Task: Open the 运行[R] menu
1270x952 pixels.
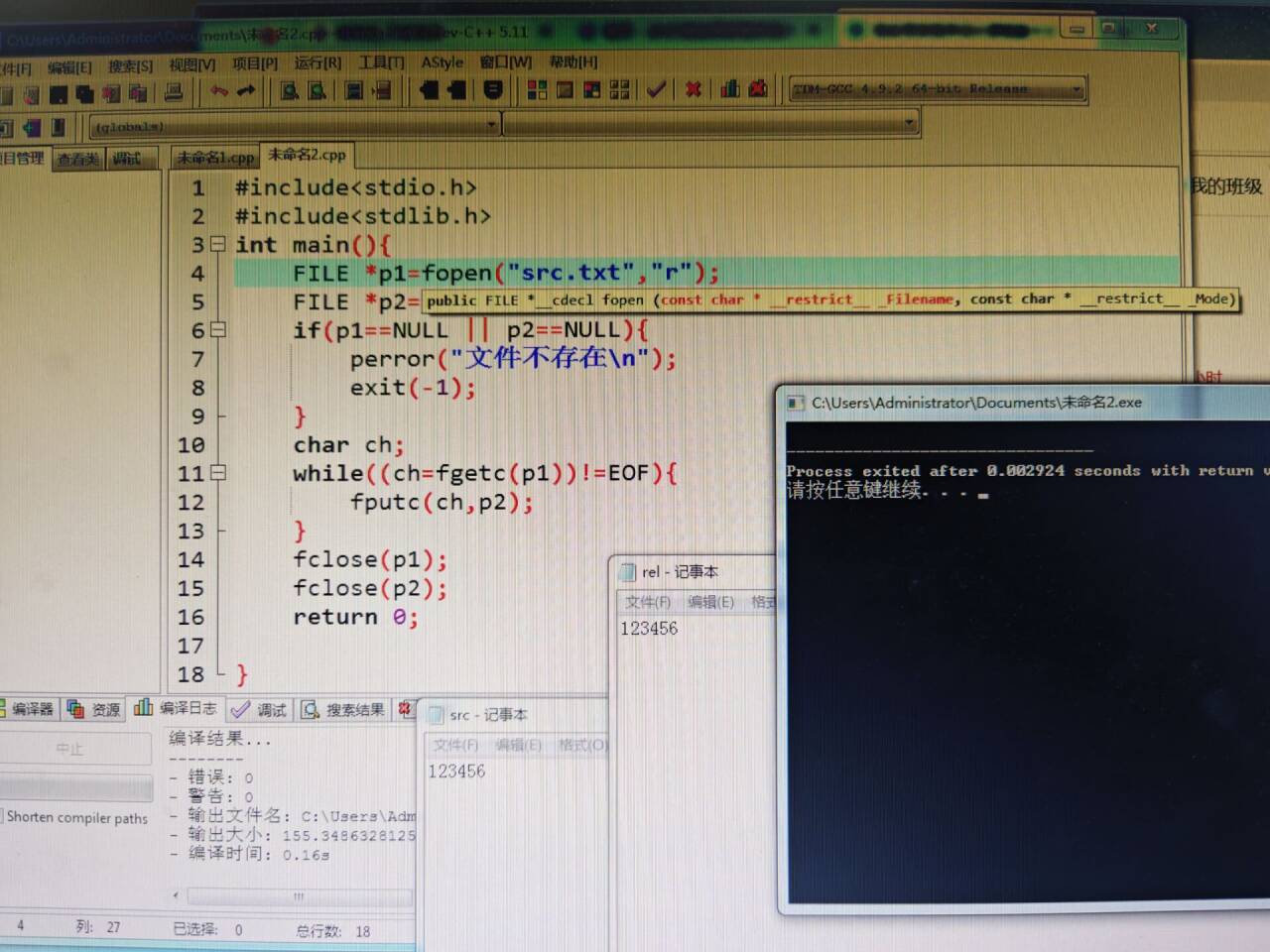Action: coord(316,62)
